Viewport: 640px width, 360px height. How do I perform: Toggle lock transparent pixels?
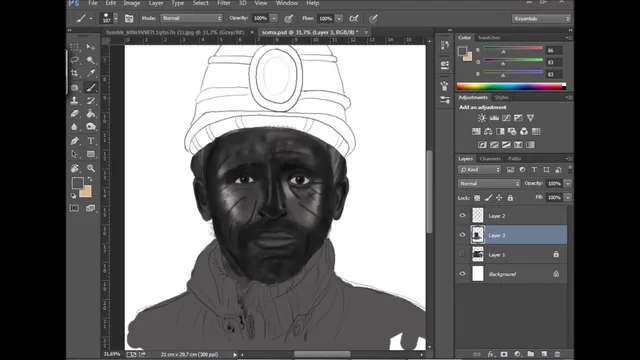pos(477,198)
